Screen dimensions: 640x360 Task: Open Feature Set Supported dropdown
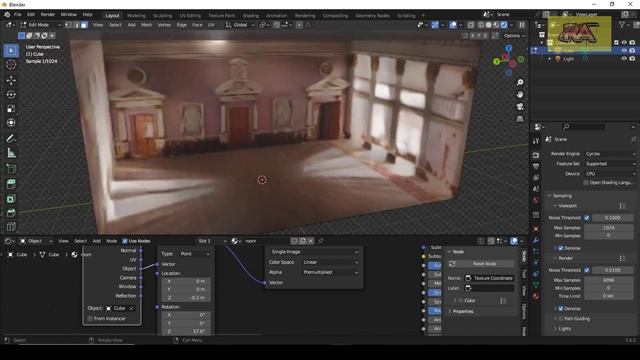pos(610,164)
